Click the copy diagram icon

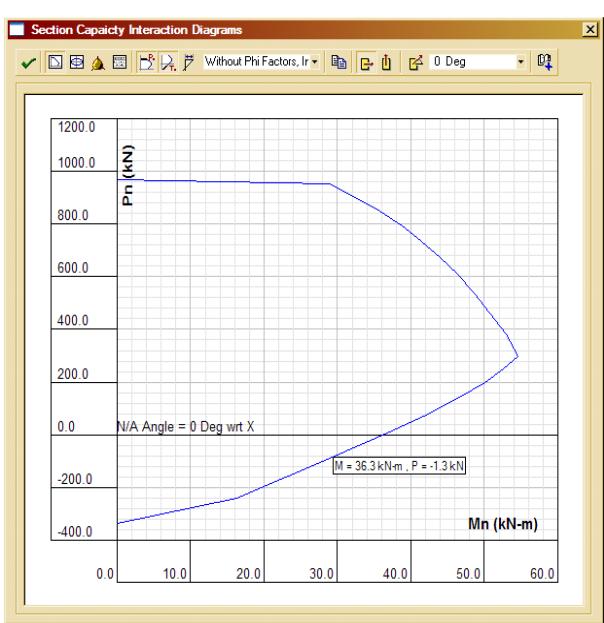click(x=339, y=62)
